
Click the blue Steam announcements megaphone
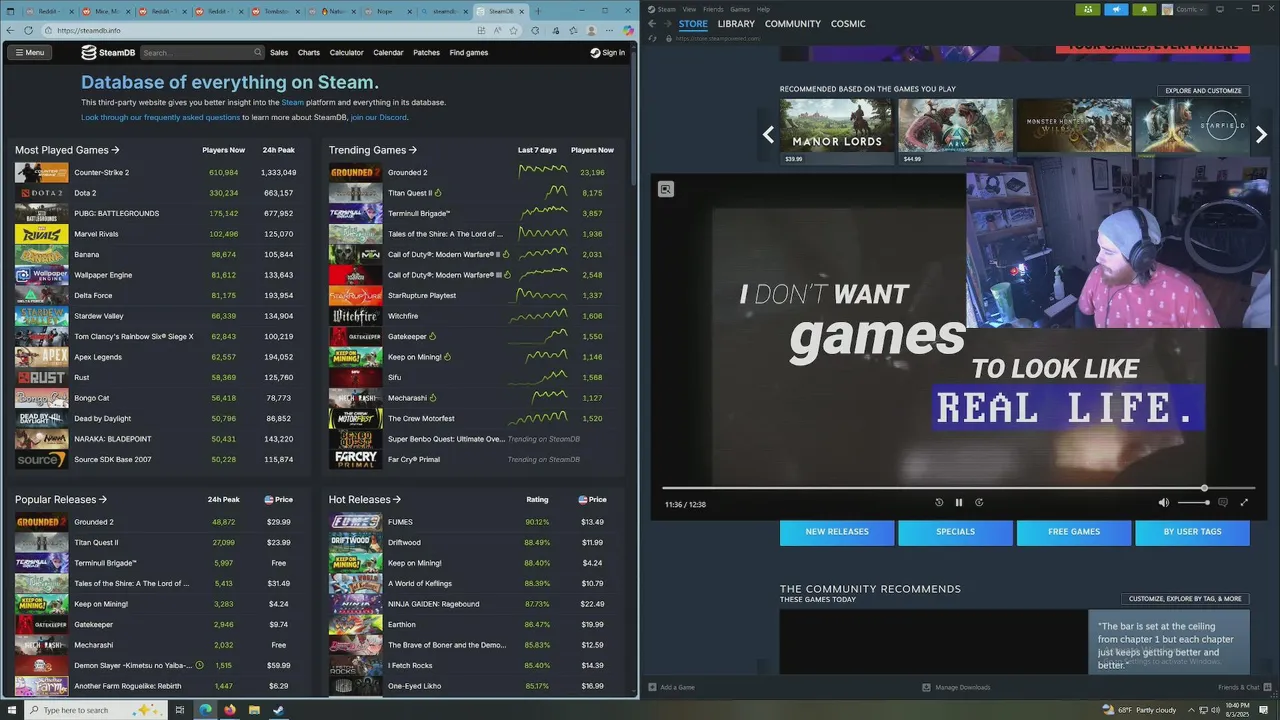tap(1116, 9)
